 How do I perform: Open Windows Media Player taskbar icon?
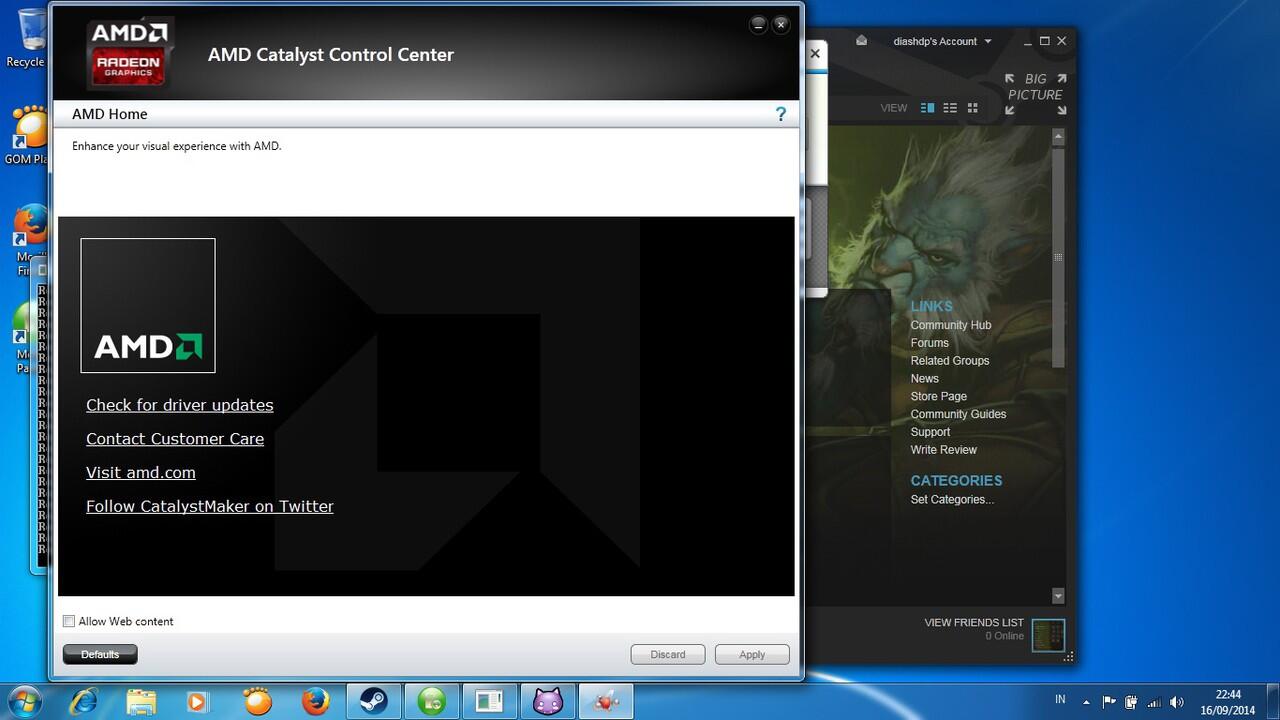[198, 701]
